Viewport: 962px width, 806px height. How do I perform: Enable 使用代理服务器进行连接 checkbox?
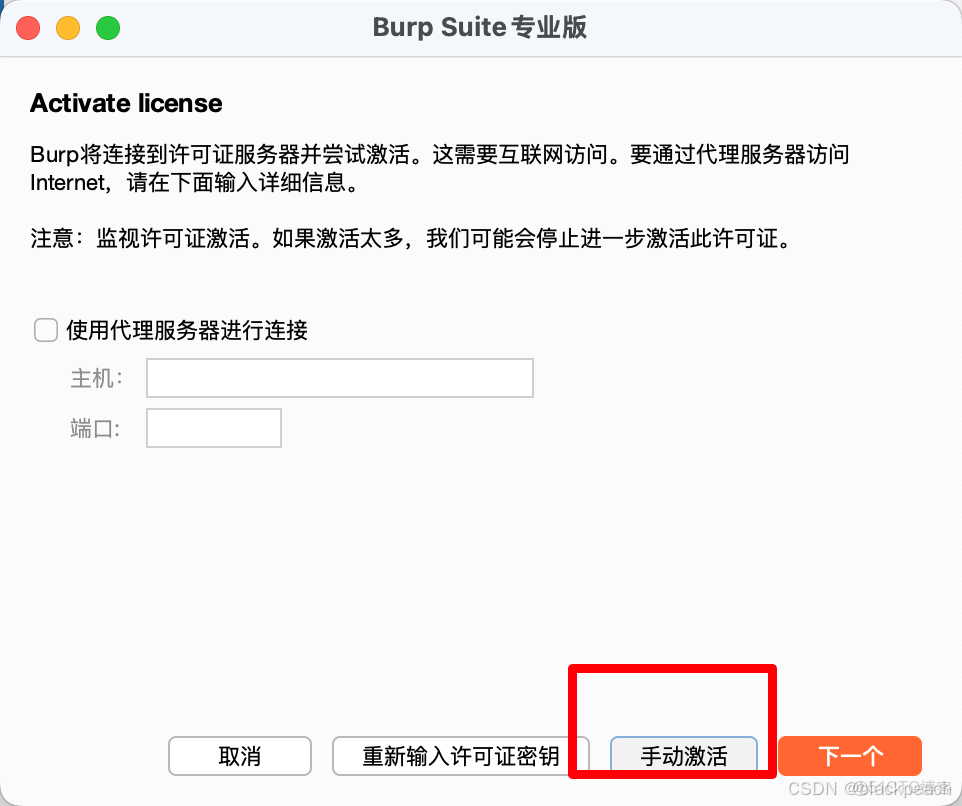(x=46, y=330)
